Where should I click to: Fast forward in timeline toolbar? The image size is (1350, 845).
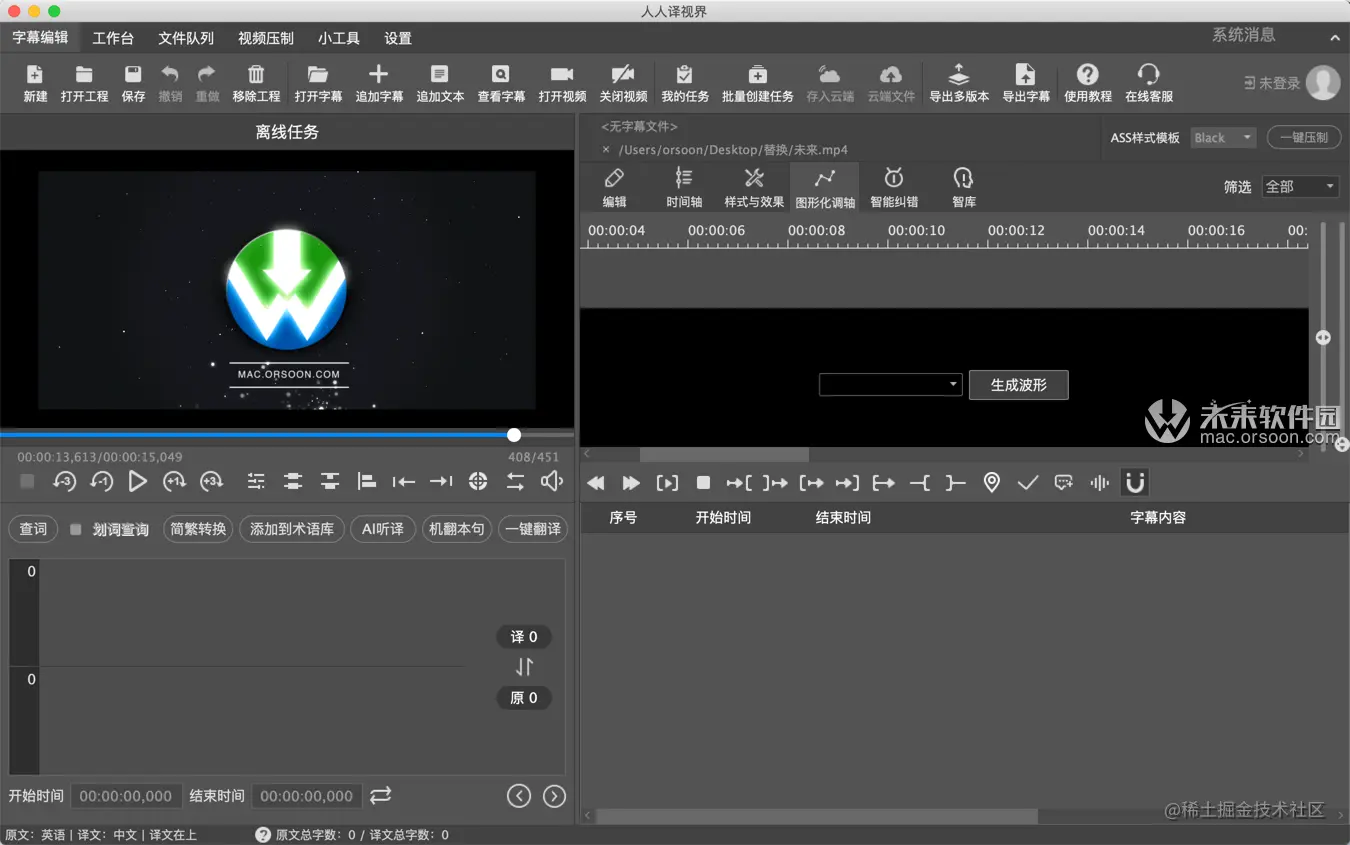(631, 483)
